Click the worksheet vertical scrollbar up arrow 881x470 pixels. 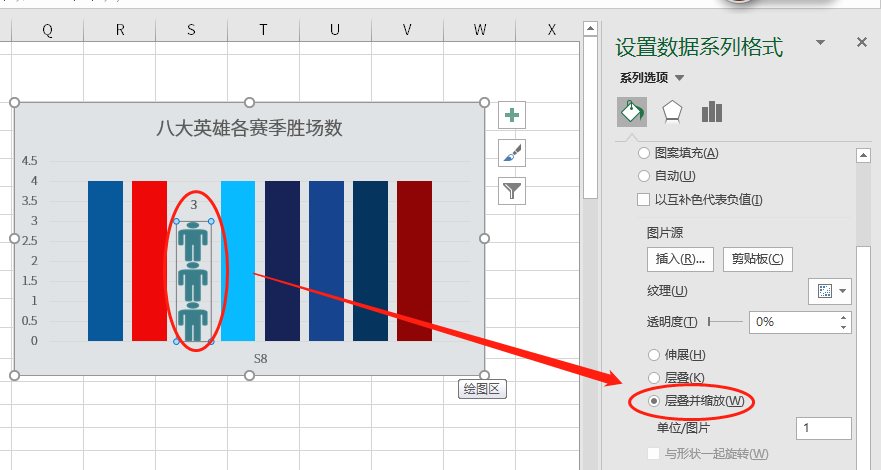(590, 28)
